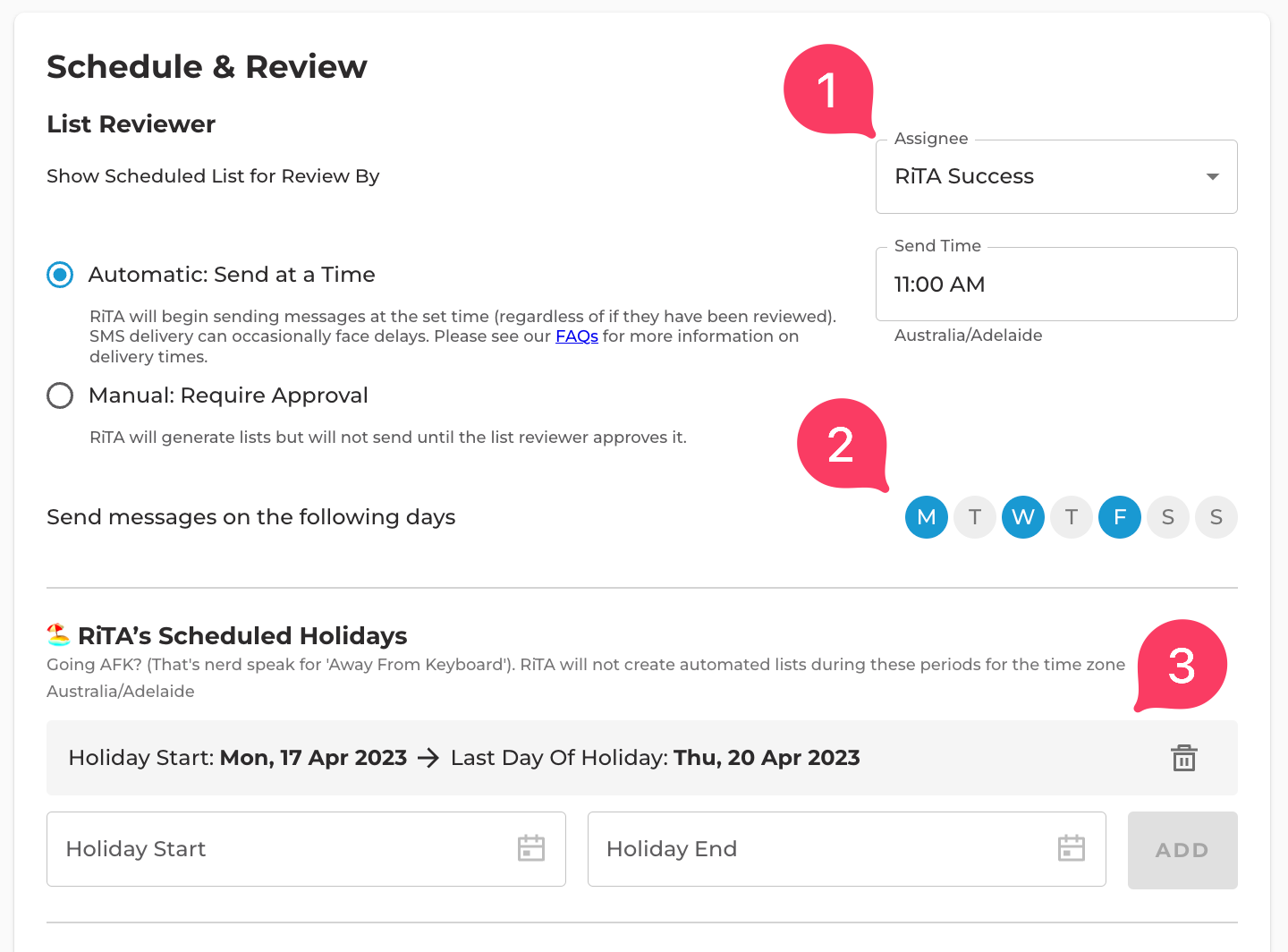The width and height of the screenshot is (1288, 952).
Task: Enable Tuesday in send days
Action: click(x=975, y=517)
